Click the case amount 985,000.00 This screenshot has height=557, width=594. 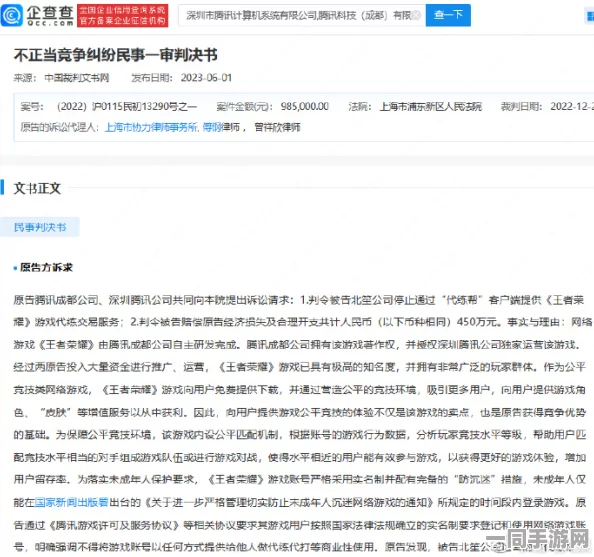305,106
